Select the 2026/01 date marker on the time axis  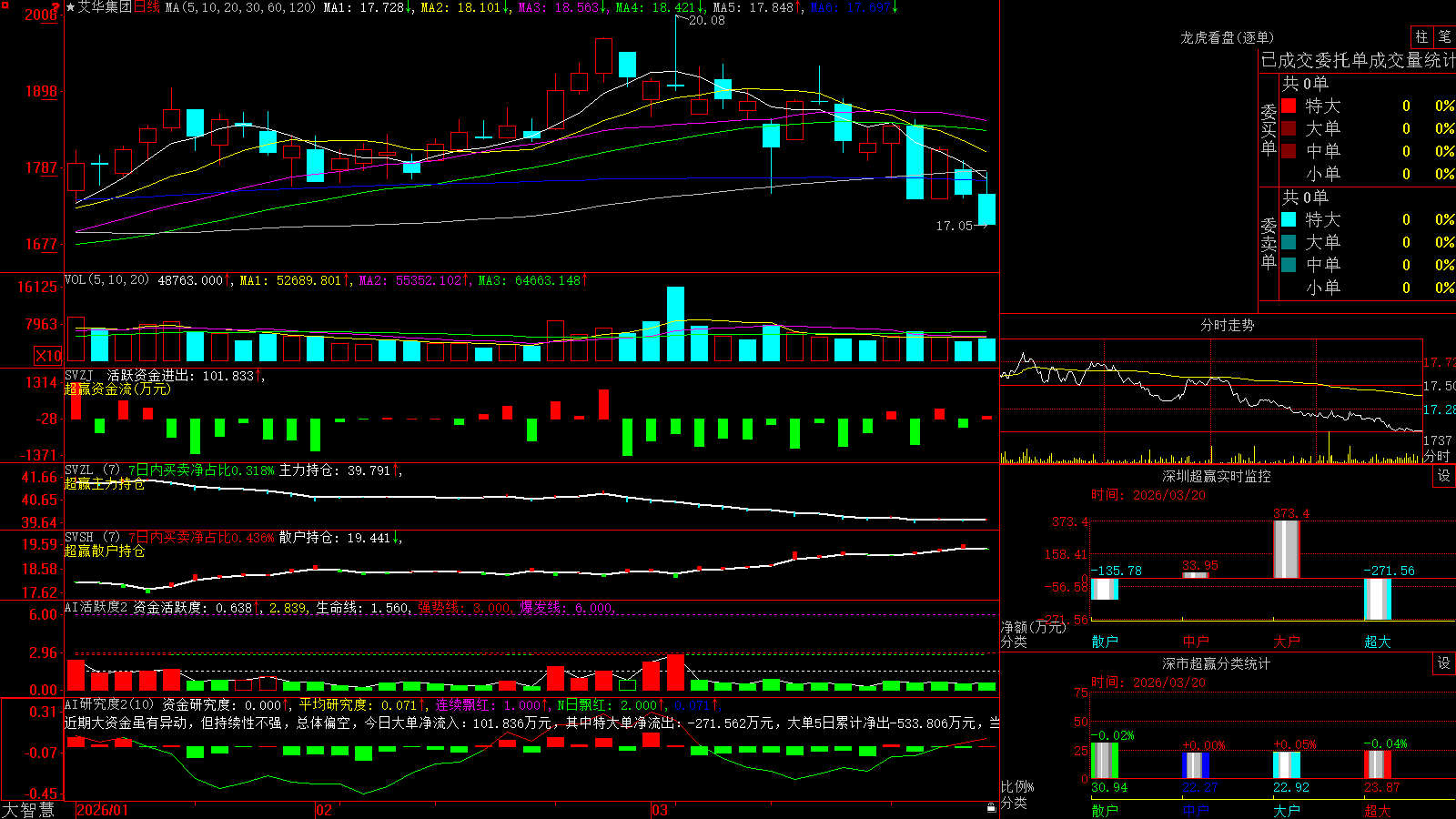pos(103,810)
